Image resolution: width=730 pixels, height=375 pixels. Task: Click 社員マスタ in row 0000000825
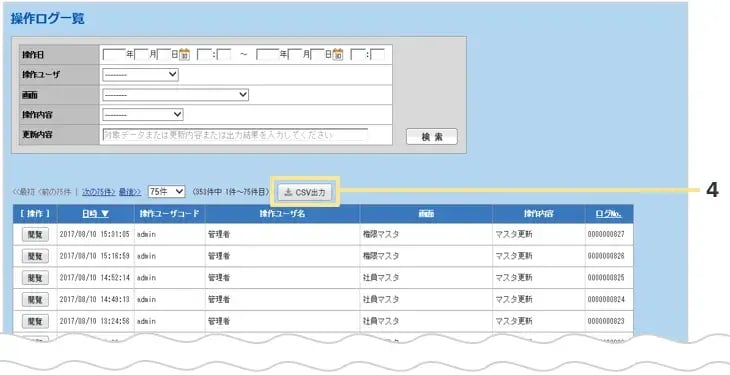tap(381, 278)
